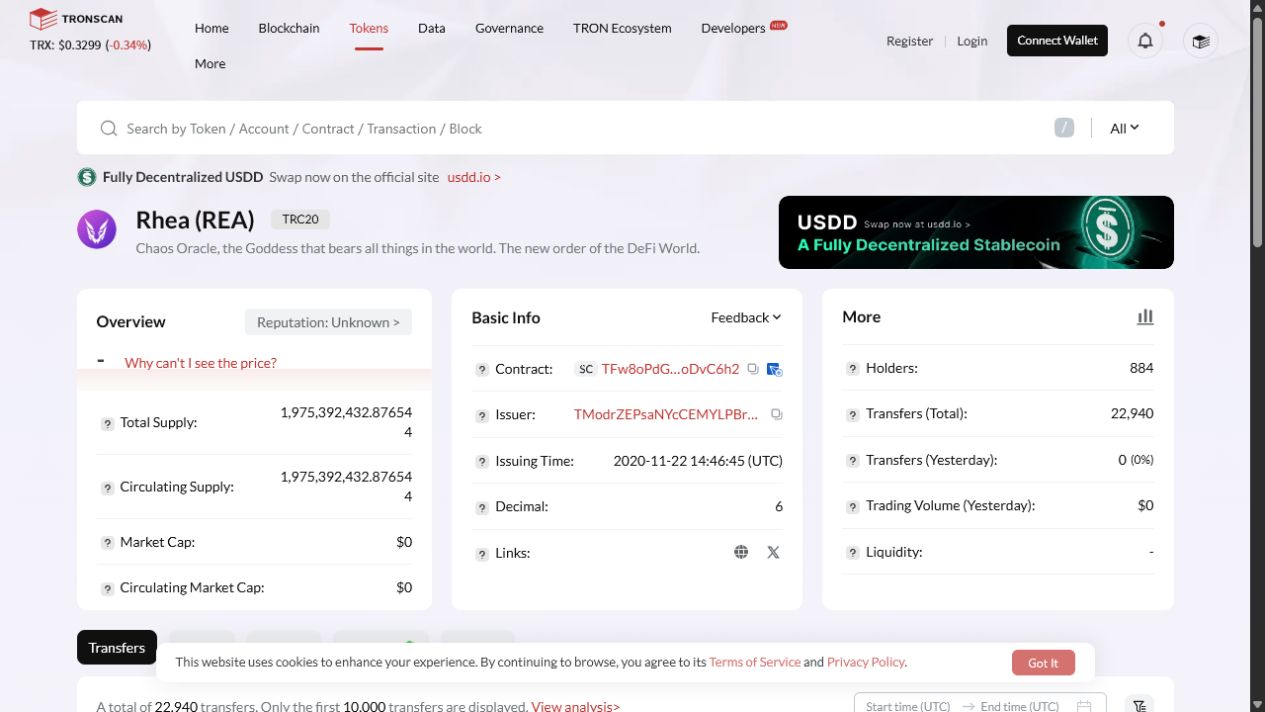Open the Governance menu
This screenshot has width=1265, height=712.
pyautogui.click(x=509, y=28)
